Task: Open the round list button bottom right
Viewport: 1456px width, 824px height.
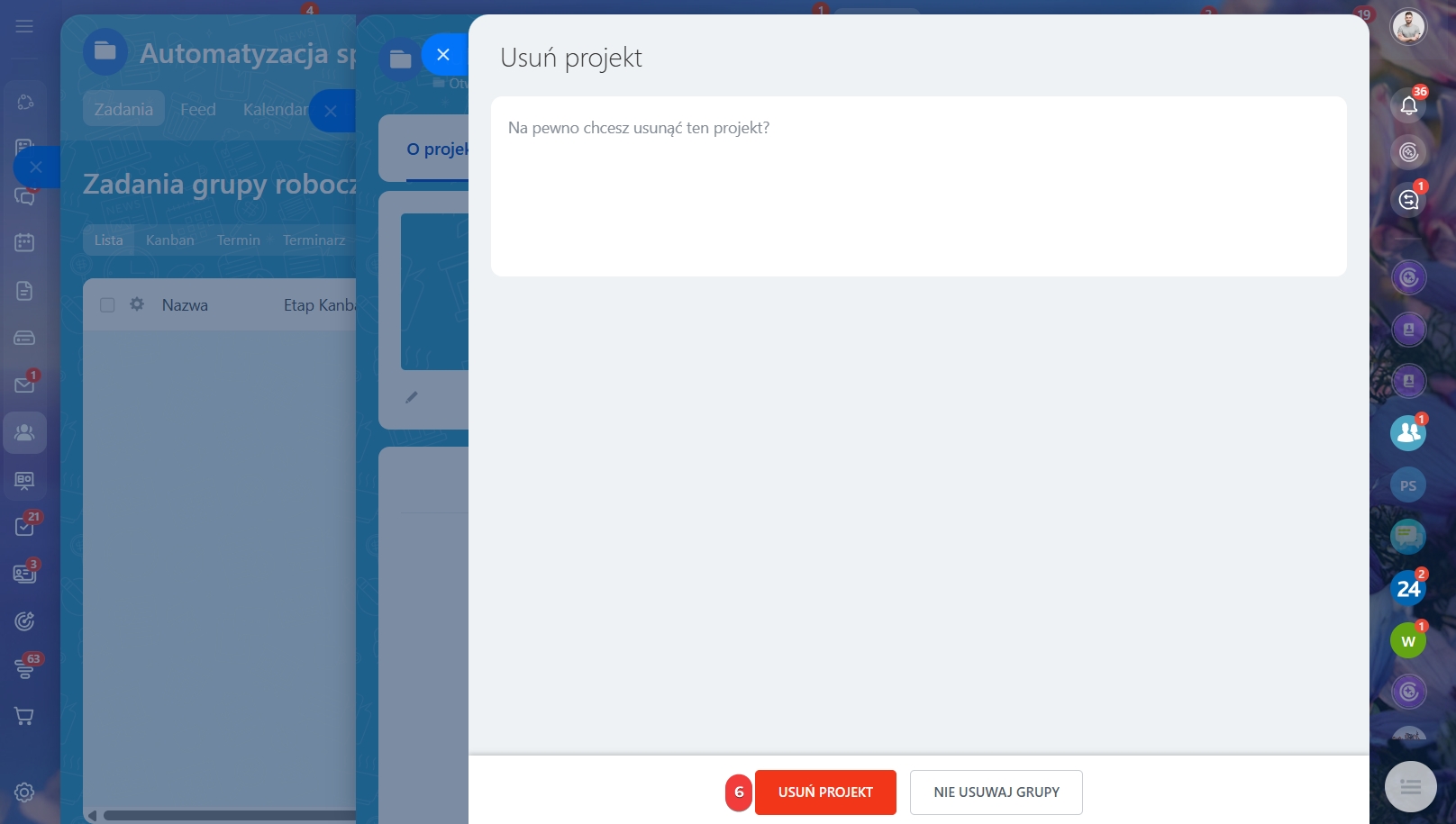Action: [1411, 787]
